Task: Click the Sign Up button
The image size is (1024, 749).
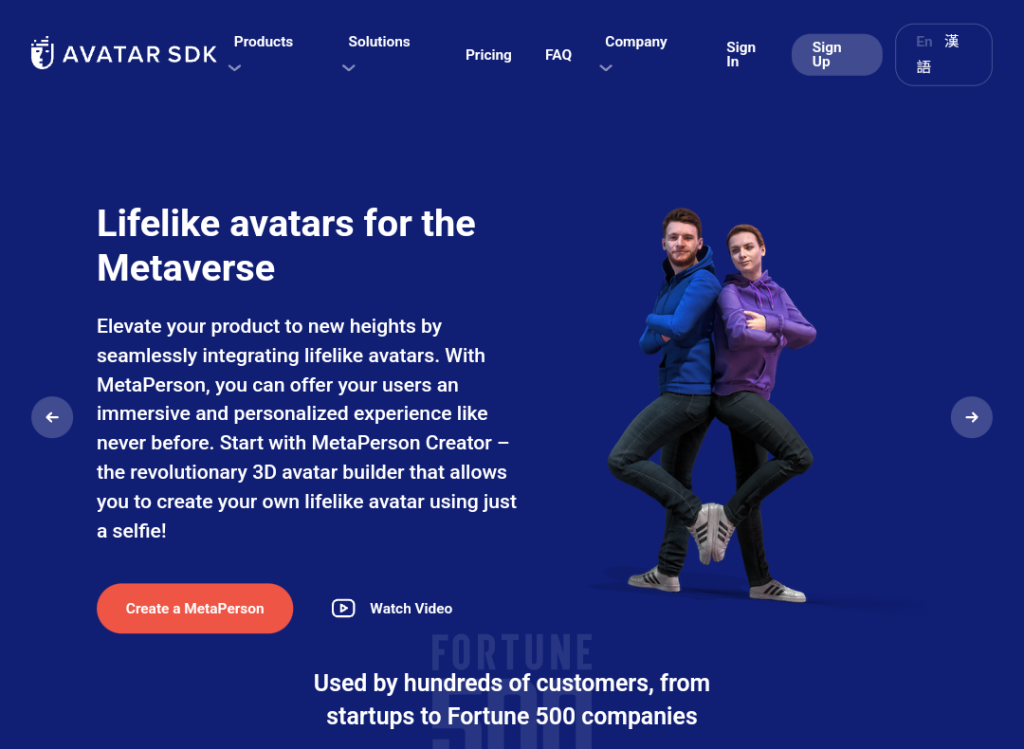Action: point(837,55)
